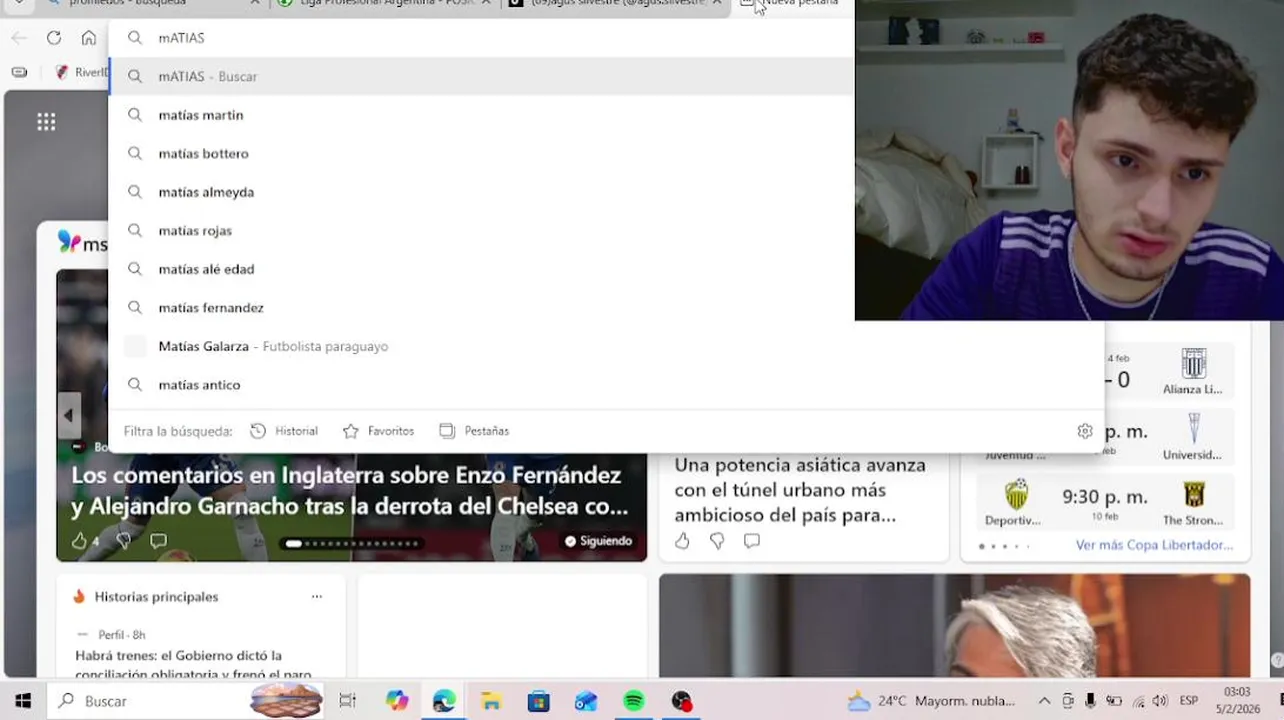
Task: Filter search by Favoritos
Action: pos(378,431)
